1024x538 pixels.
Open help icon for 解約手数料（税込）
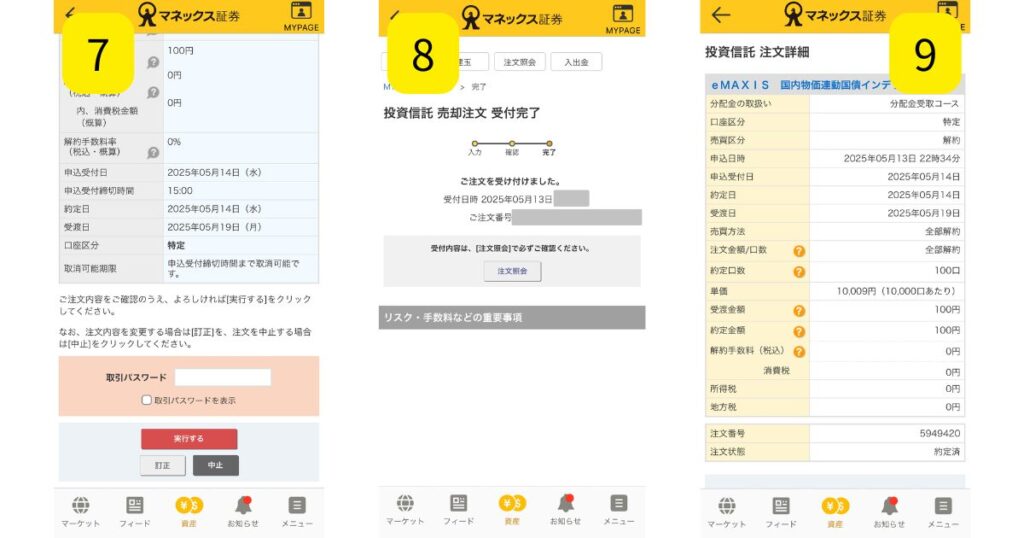[799, 352]
